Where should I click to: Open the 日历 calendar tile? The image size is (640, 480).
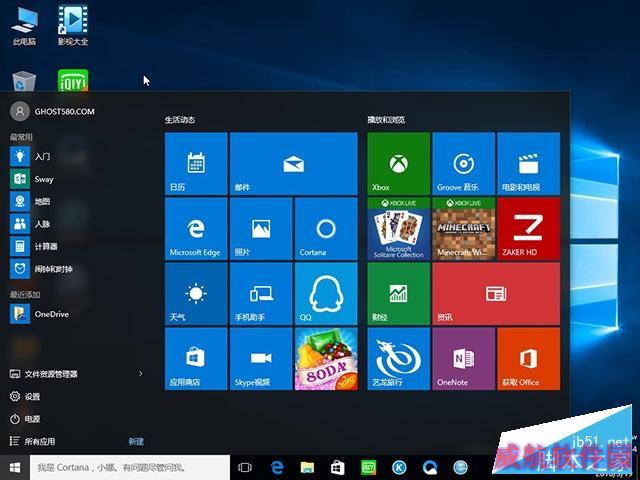196,163
